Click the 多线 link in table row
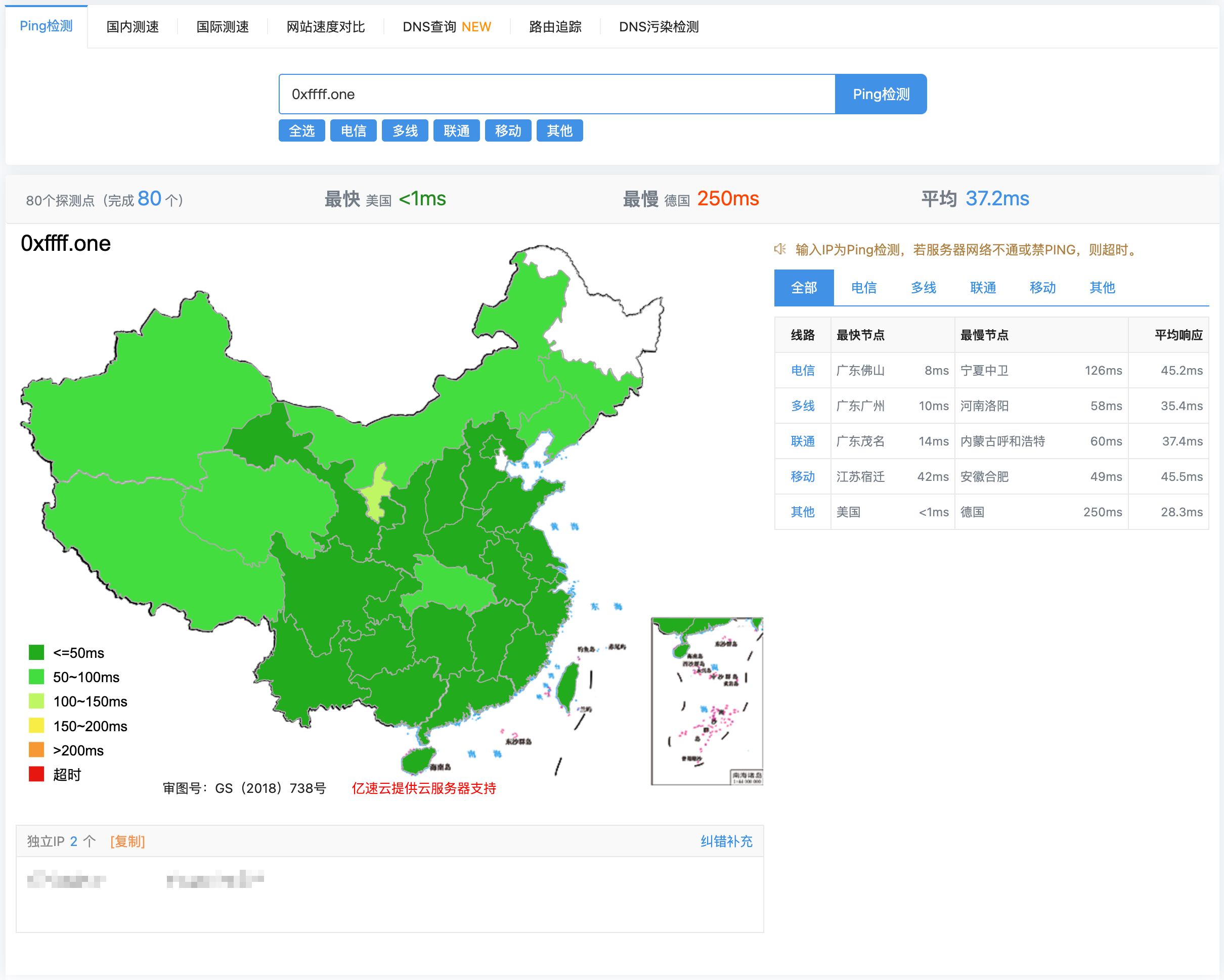Screen dimensions: 1224x980 803,406
